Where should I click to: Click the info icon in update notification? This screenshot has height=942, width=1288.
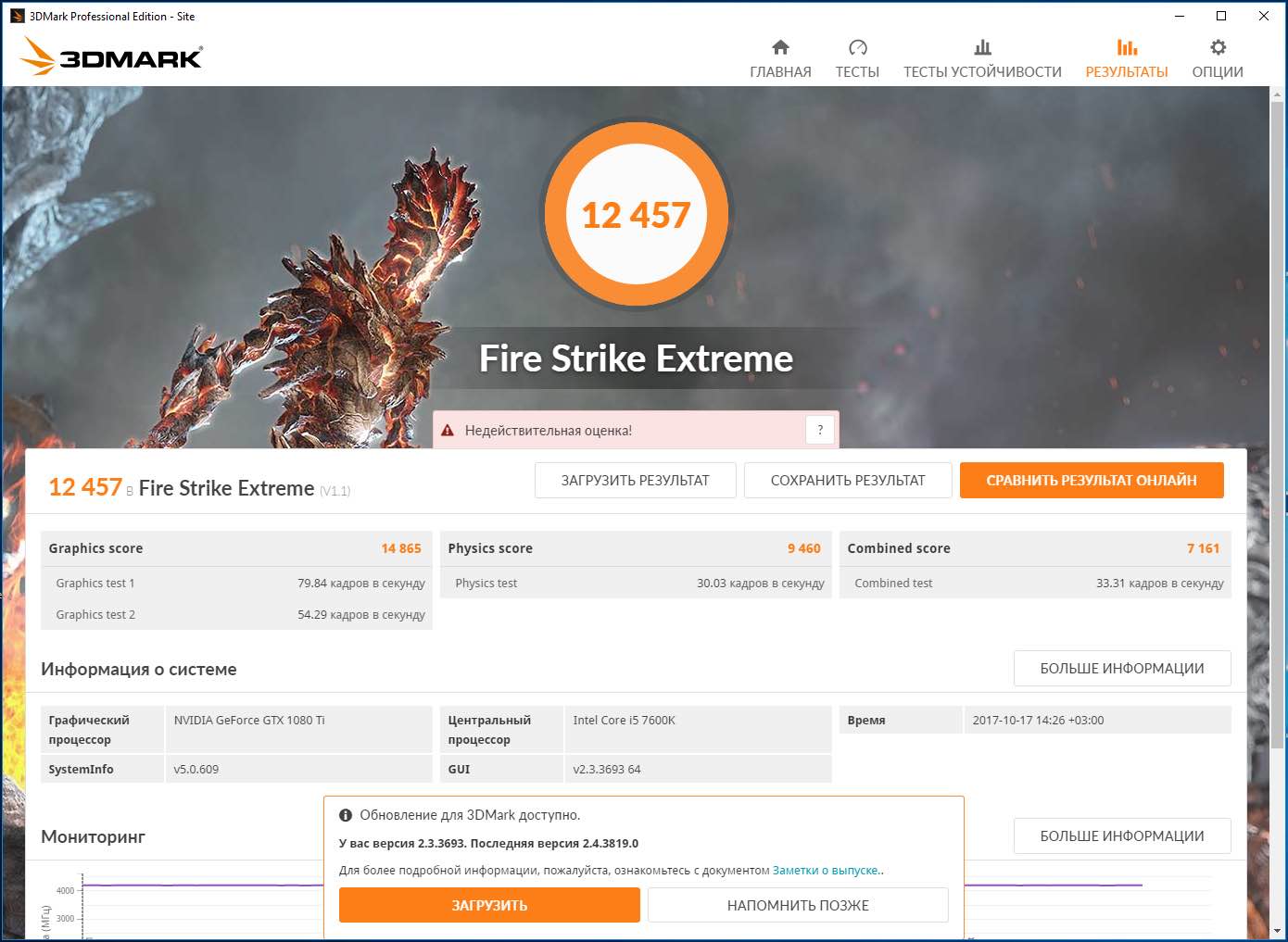tap(346, 815)
